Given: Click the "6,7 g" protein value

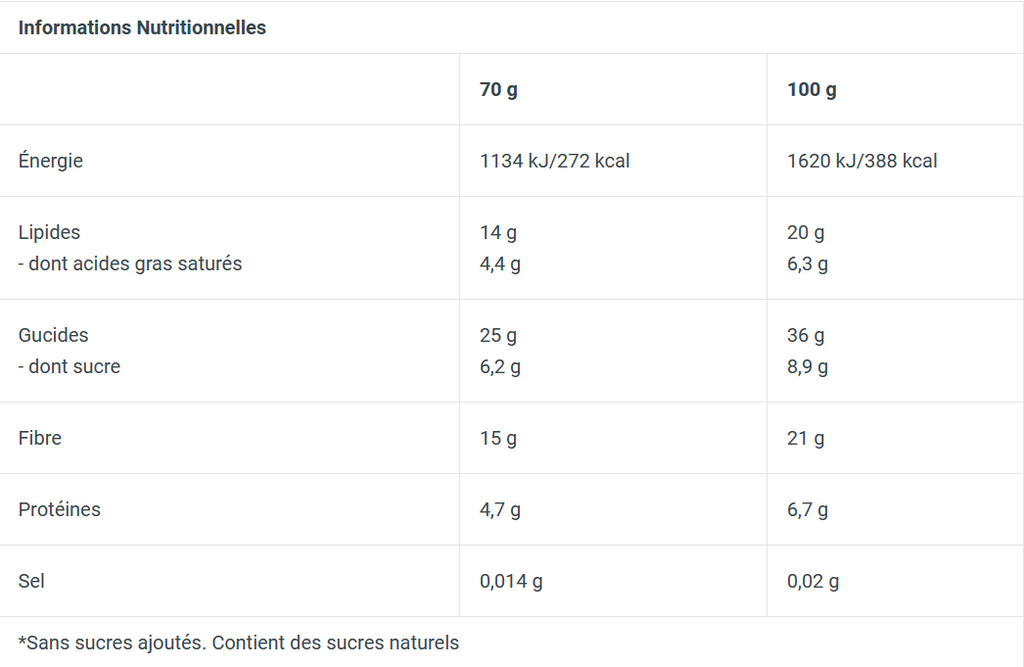Looking at the screenshot, I should coord(807,510).
